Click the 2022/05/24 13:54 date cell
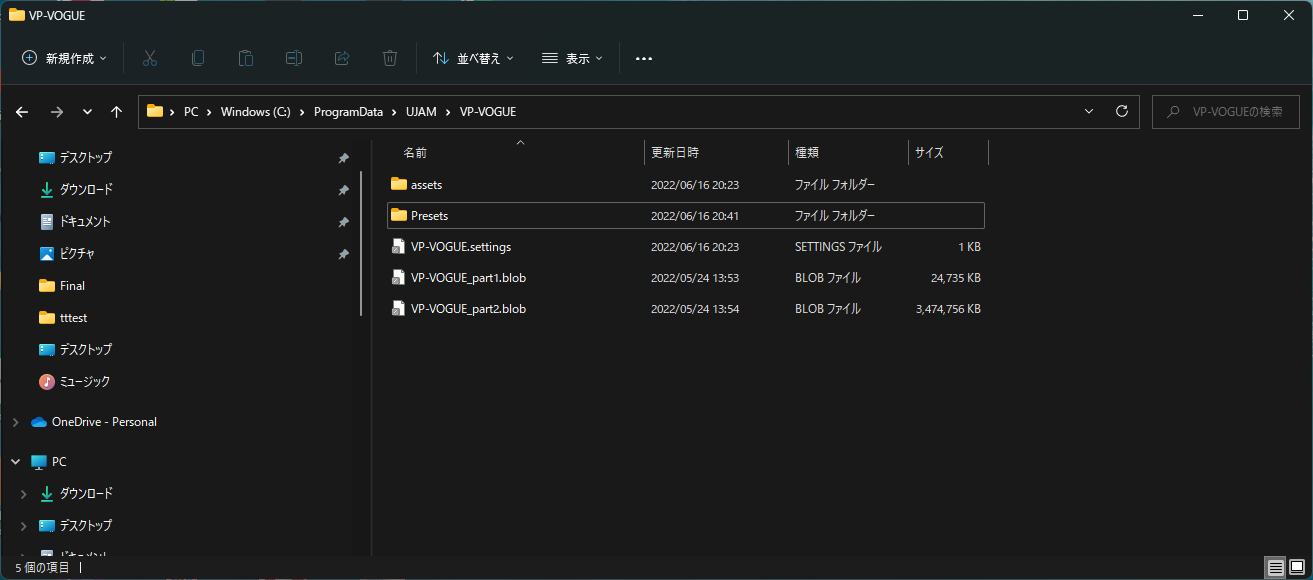Image resolution: width=1313 pixels, height=580 pixels. pyautogui.click(x=694, y=310)
